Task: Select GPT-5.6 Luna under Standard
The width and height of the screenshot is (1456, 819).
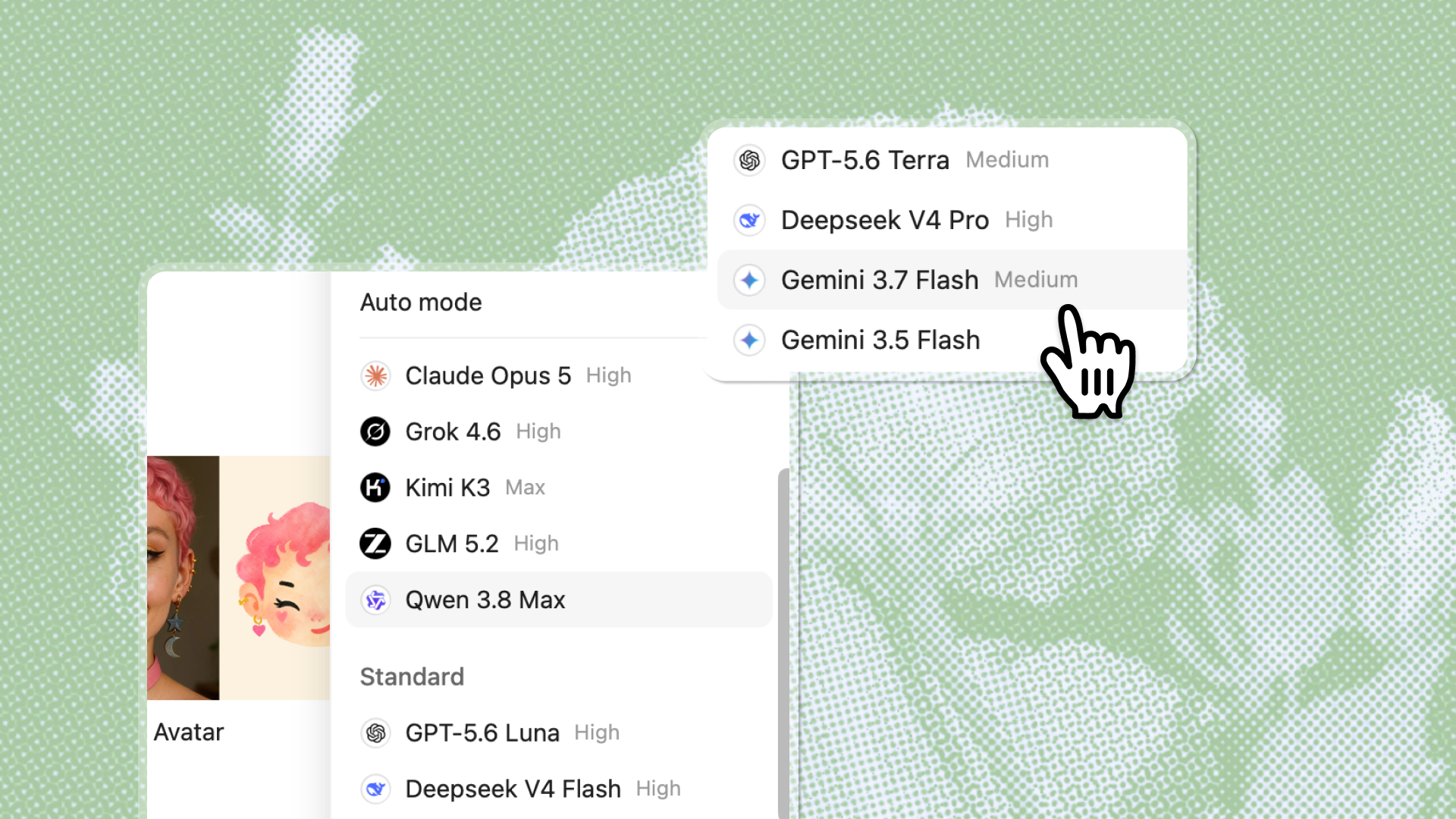Action: 559,733
